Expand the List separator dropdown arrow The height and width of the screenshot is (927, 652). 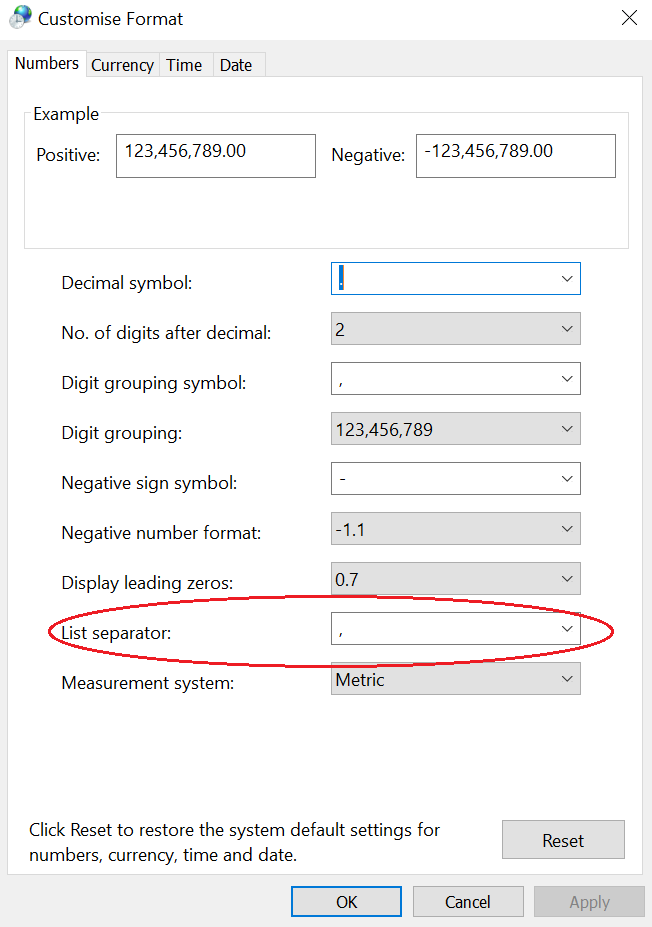567,628
